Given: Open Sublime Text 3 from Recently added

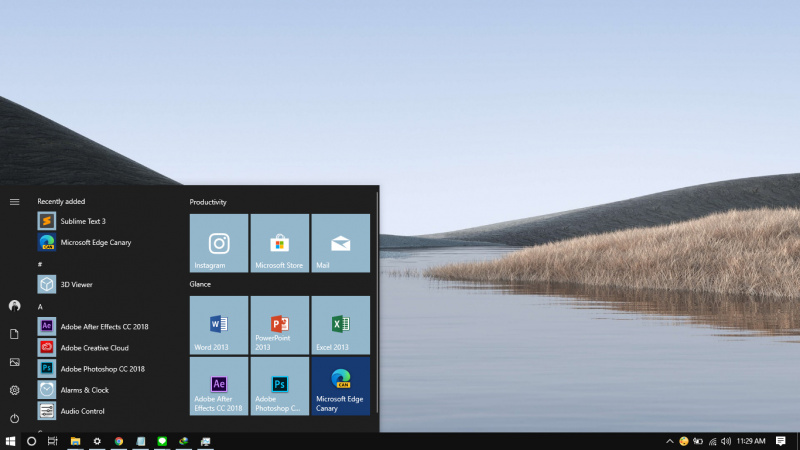Looking at the screenshot, I should (x=107, y=221).
